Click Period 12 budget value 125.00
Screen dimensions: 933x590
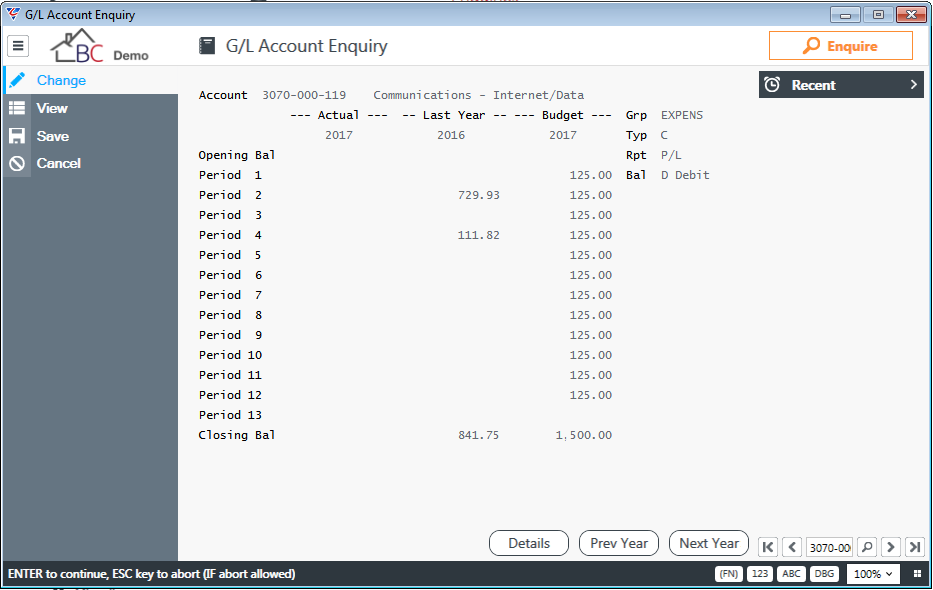tap(590, 395)
